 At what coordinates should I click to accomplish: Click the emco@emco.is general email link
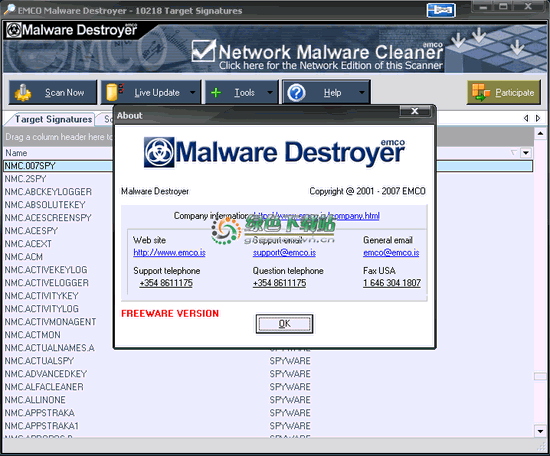391,253
